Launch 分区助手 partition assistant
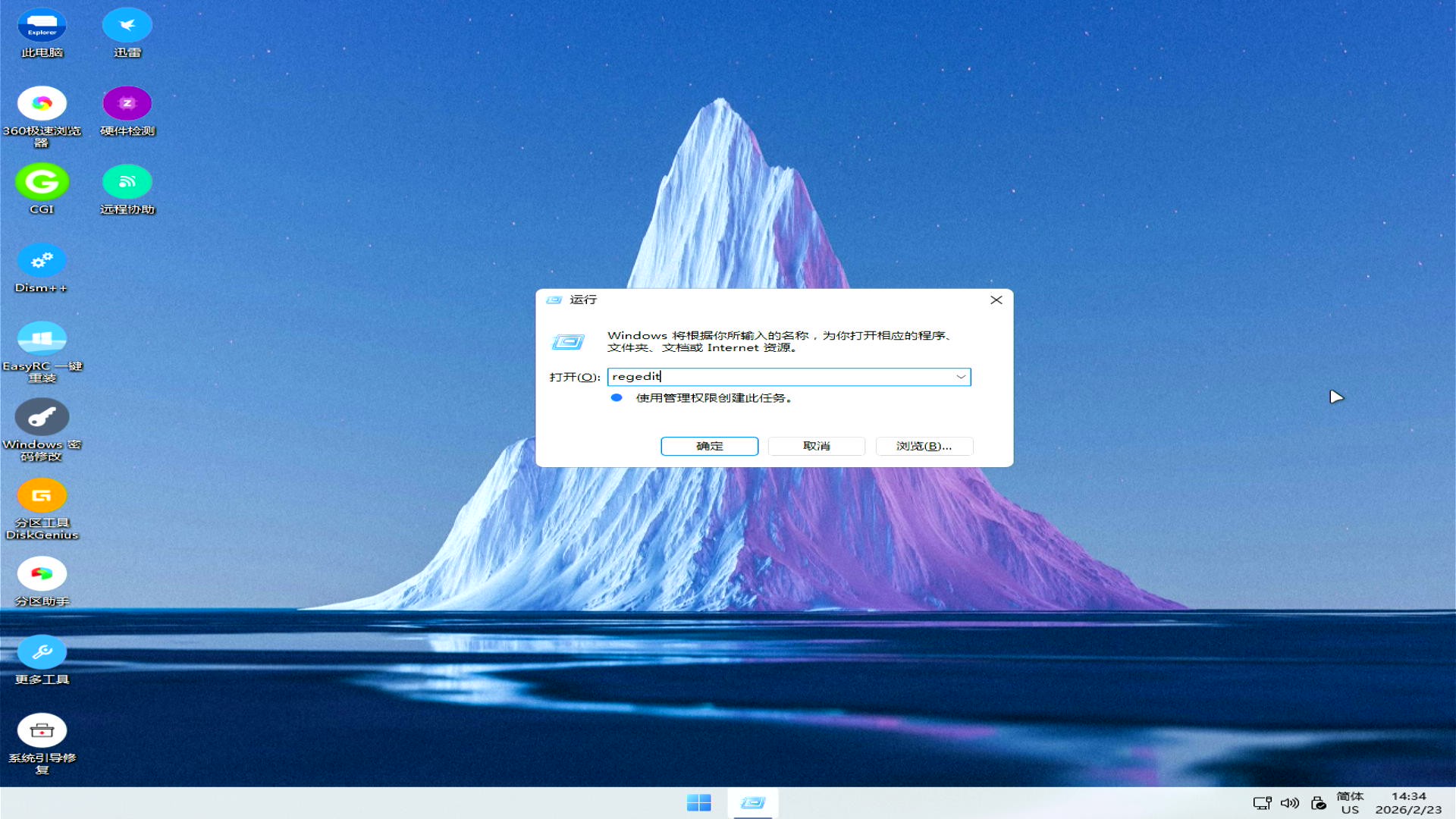Screen dimensions: 1456x819 pos(42,573)
